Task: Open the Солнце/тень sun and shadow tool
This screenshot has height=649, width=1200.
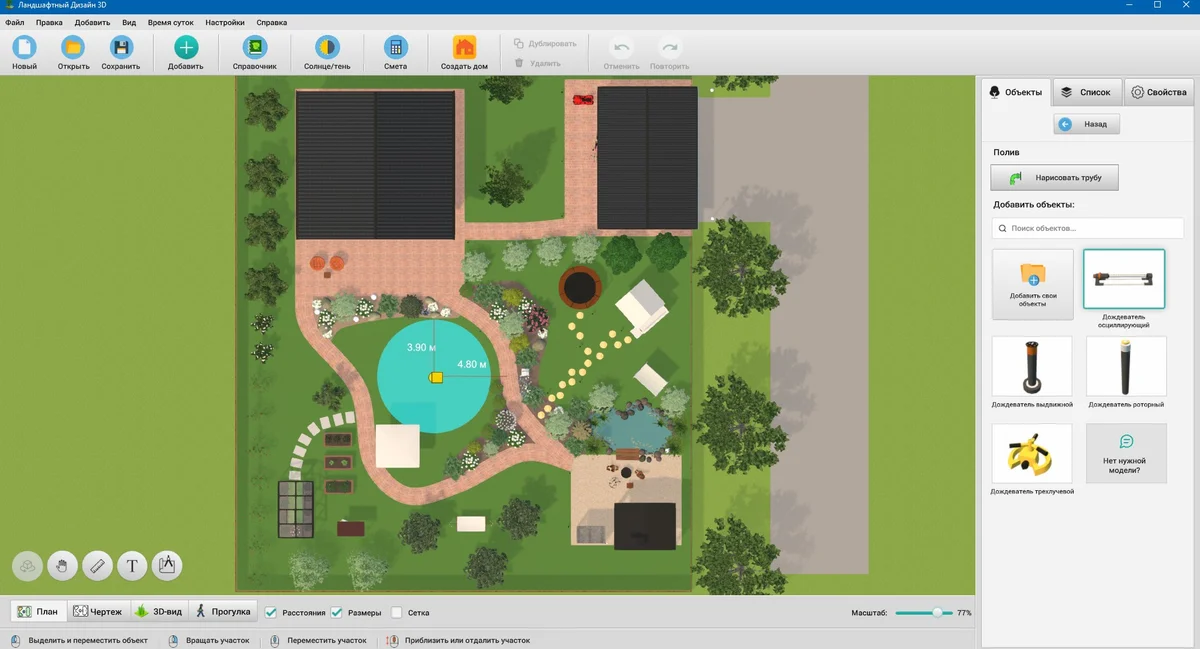Action: click(327, 52)
